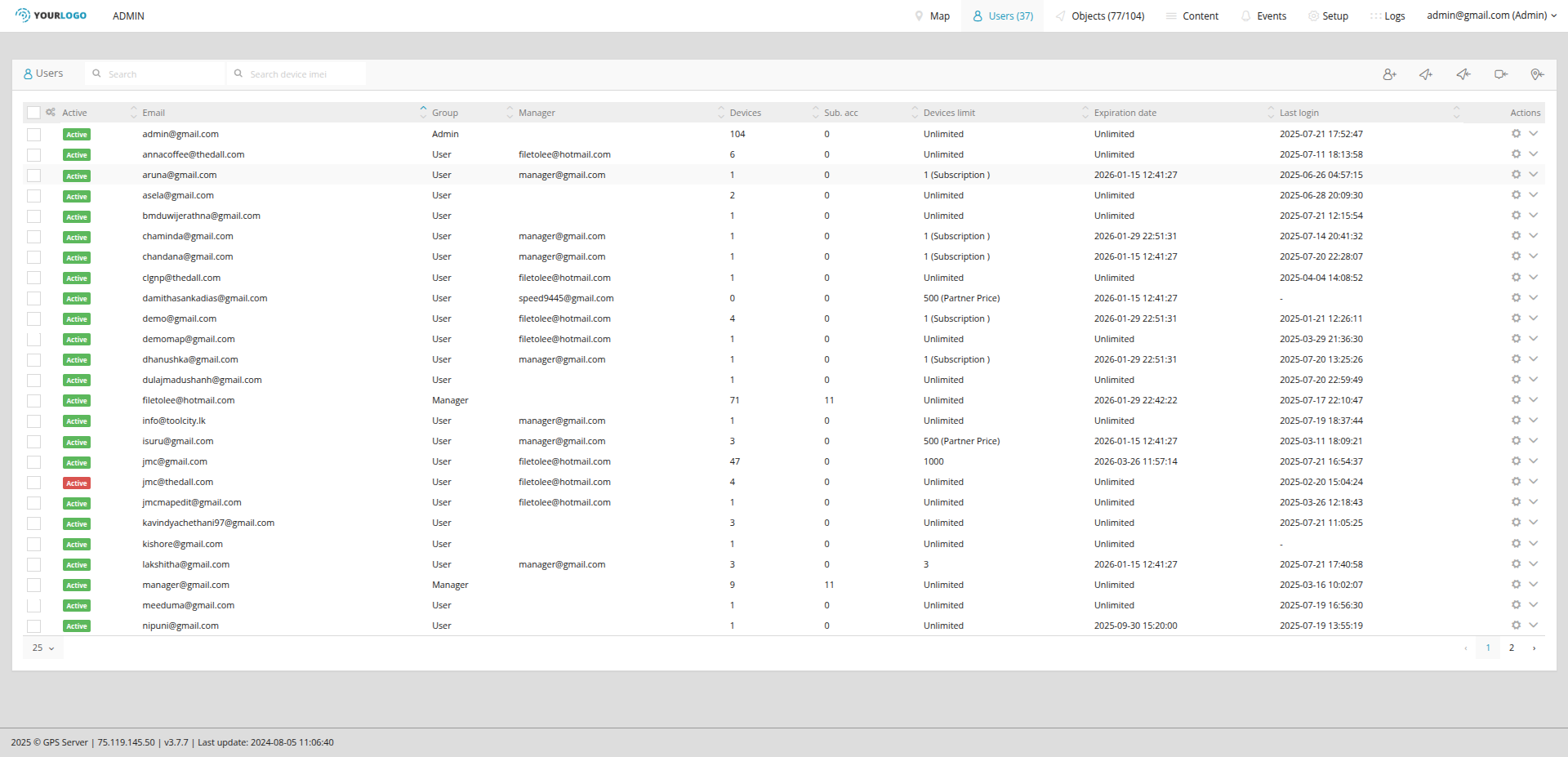Expand row chevron for nipuni@gmail.com

tap(1534, 626)
